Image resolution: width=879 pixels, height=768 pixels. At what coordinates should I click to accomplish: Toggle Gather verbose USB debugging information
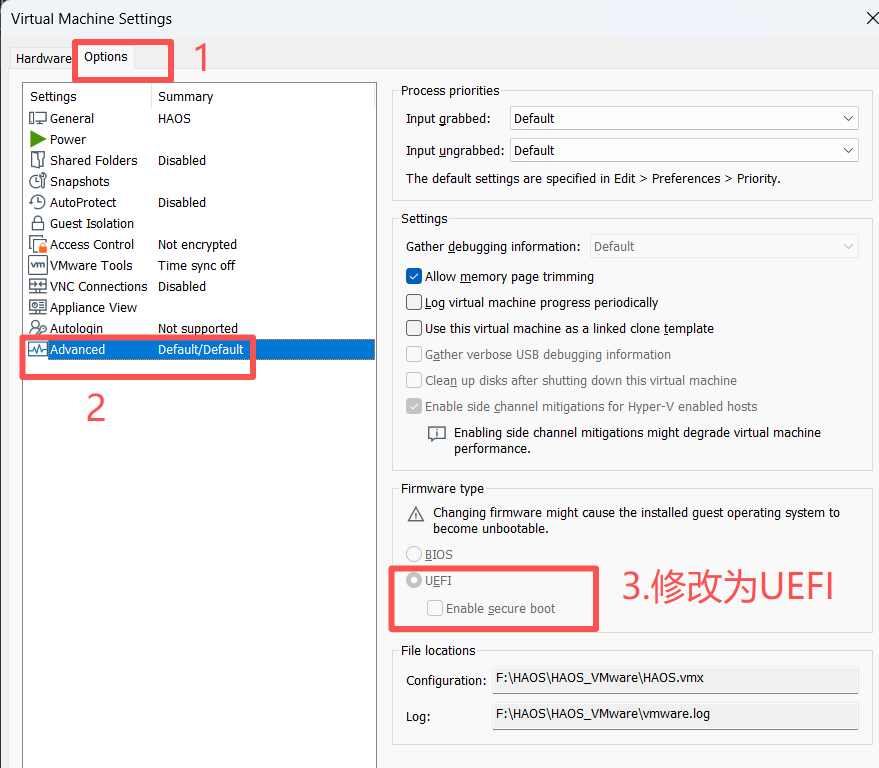[x=414, y=354]
